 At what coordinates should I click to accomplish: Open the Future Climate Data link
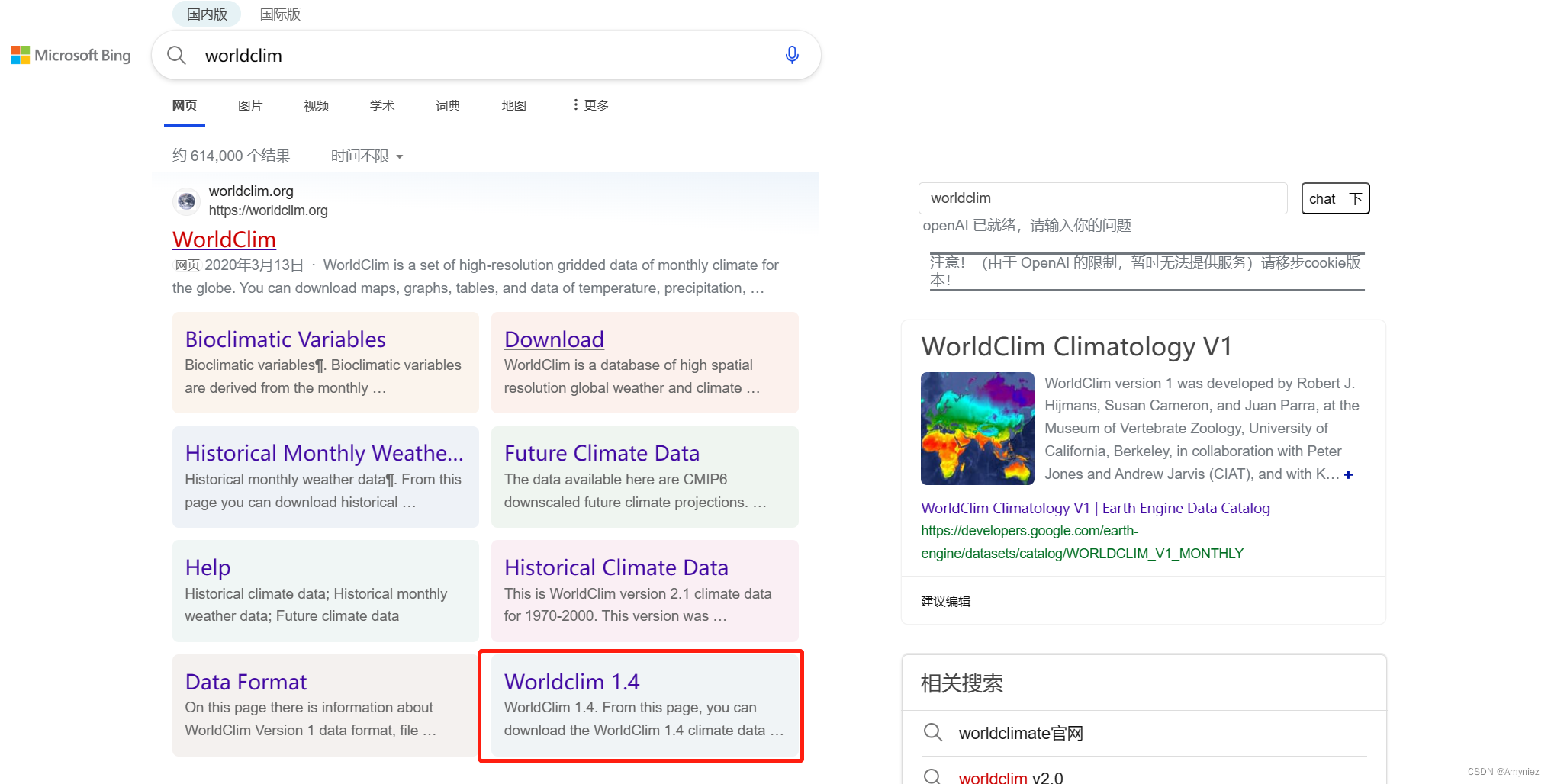[x=602, y=453]
